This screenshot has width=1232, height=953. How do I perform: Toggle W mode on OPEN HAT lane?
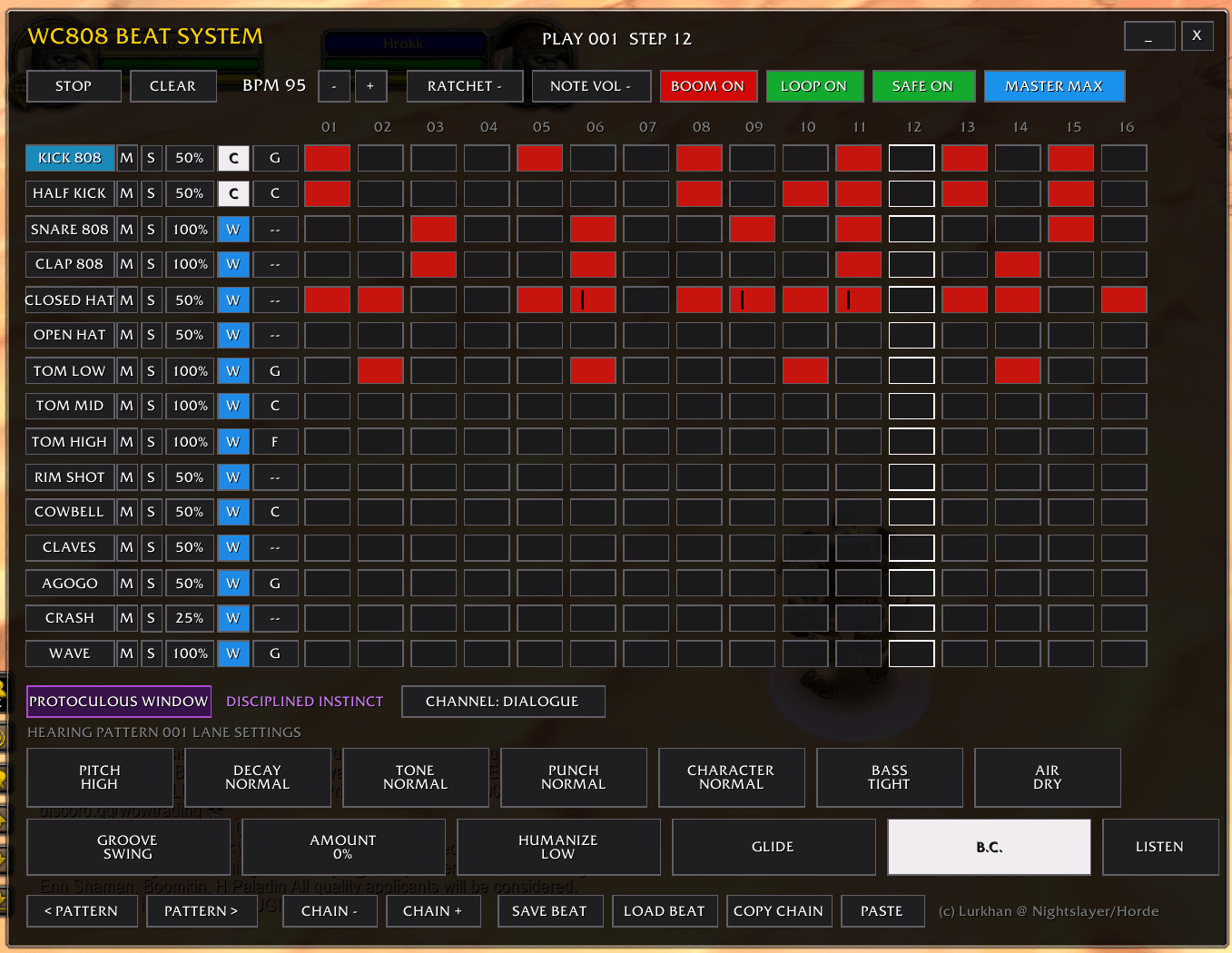pos(233,335)
